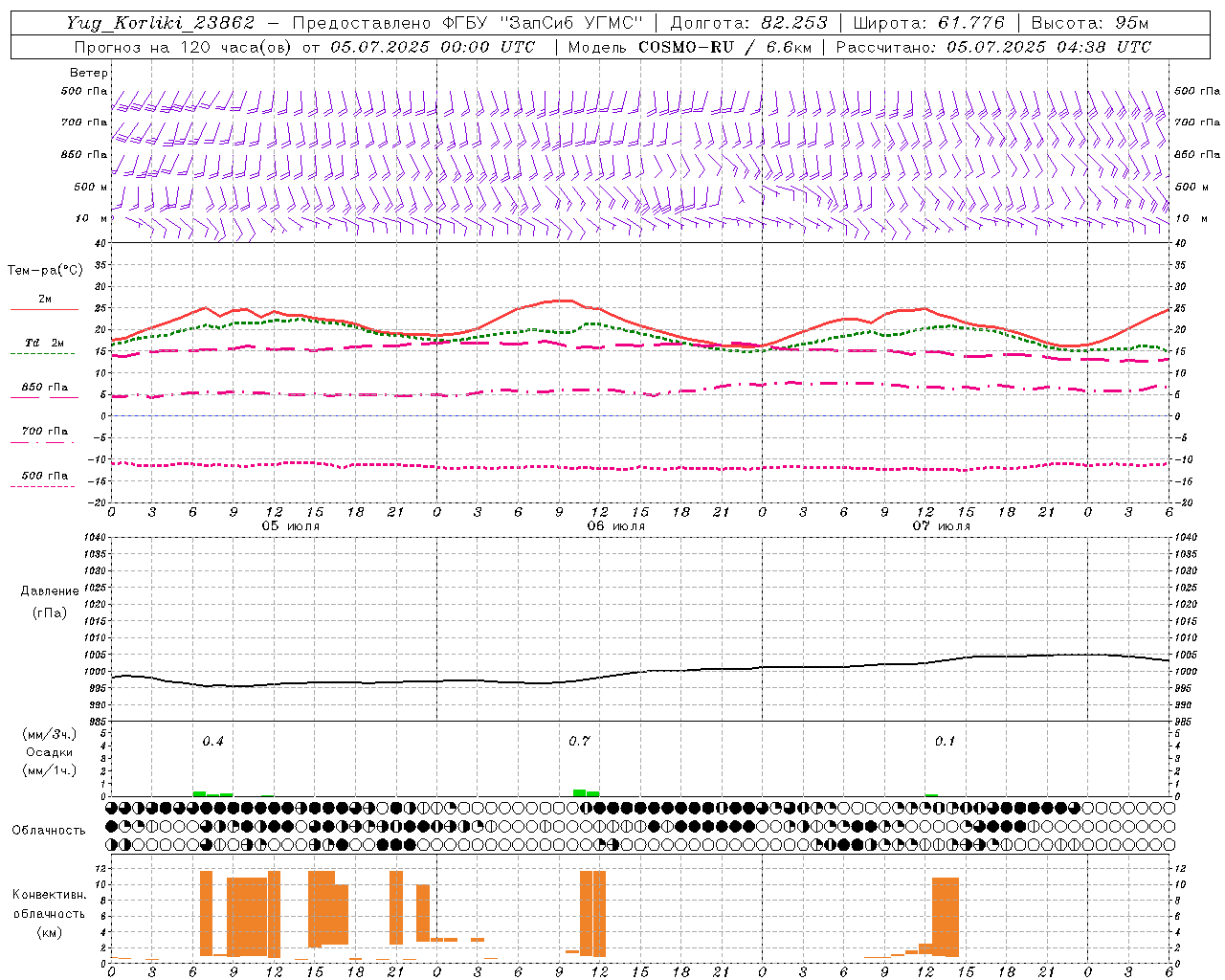
Task: Click the (мм/3ч.) precipitation unit label
Action: click(50, 734)
